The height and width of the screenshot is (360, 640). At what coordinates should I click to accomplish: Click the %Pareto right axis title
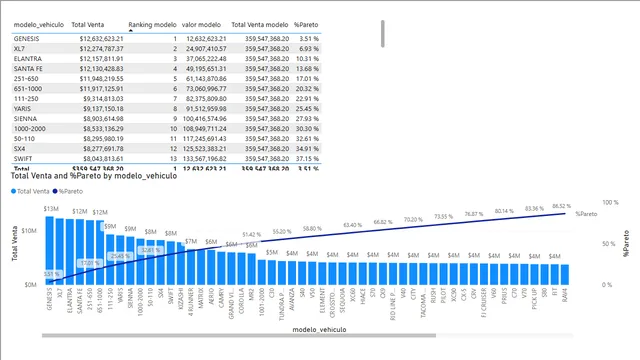(x=626, y=244)
